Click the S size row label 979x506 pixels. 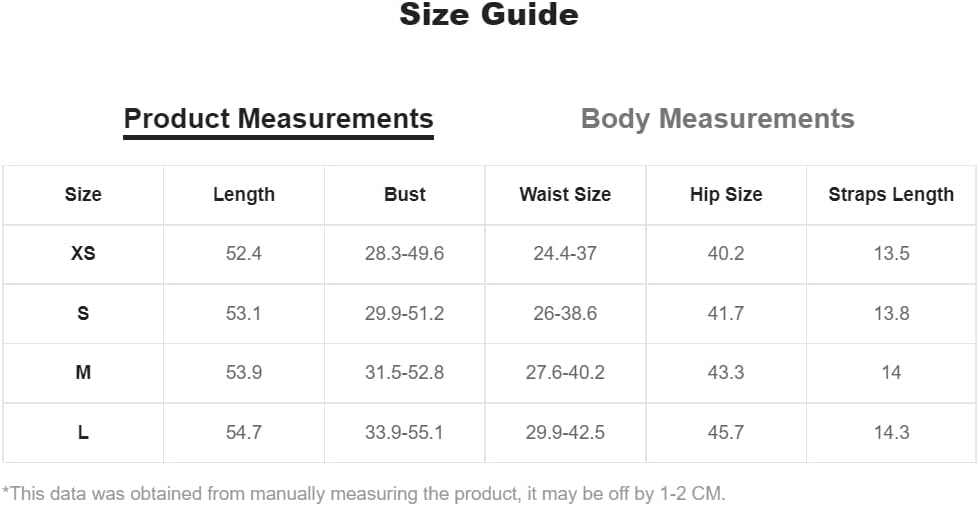click(x=83, y=313)
